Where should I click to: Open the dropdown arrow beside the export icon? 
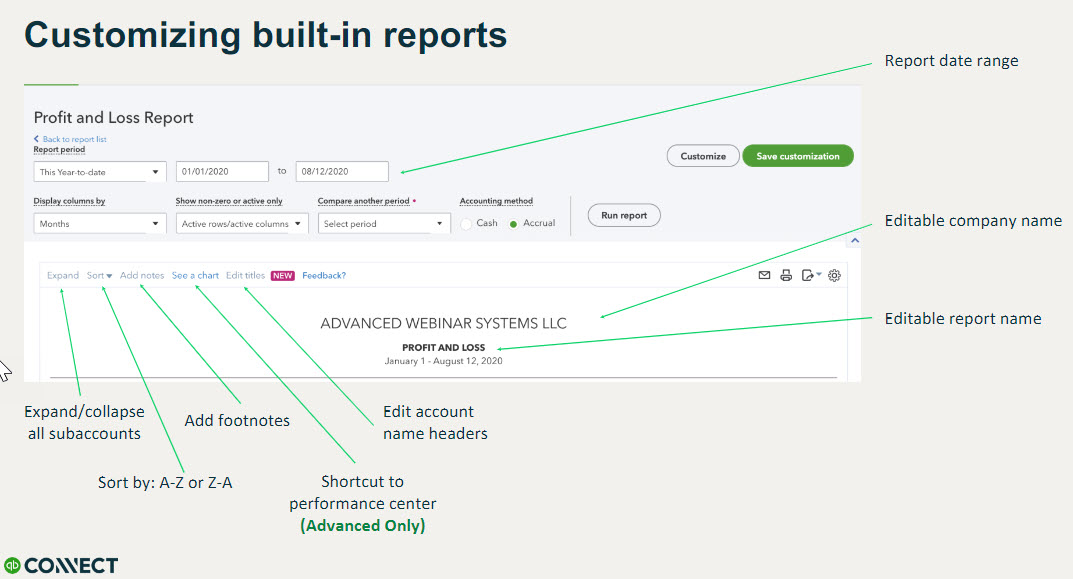819,274
